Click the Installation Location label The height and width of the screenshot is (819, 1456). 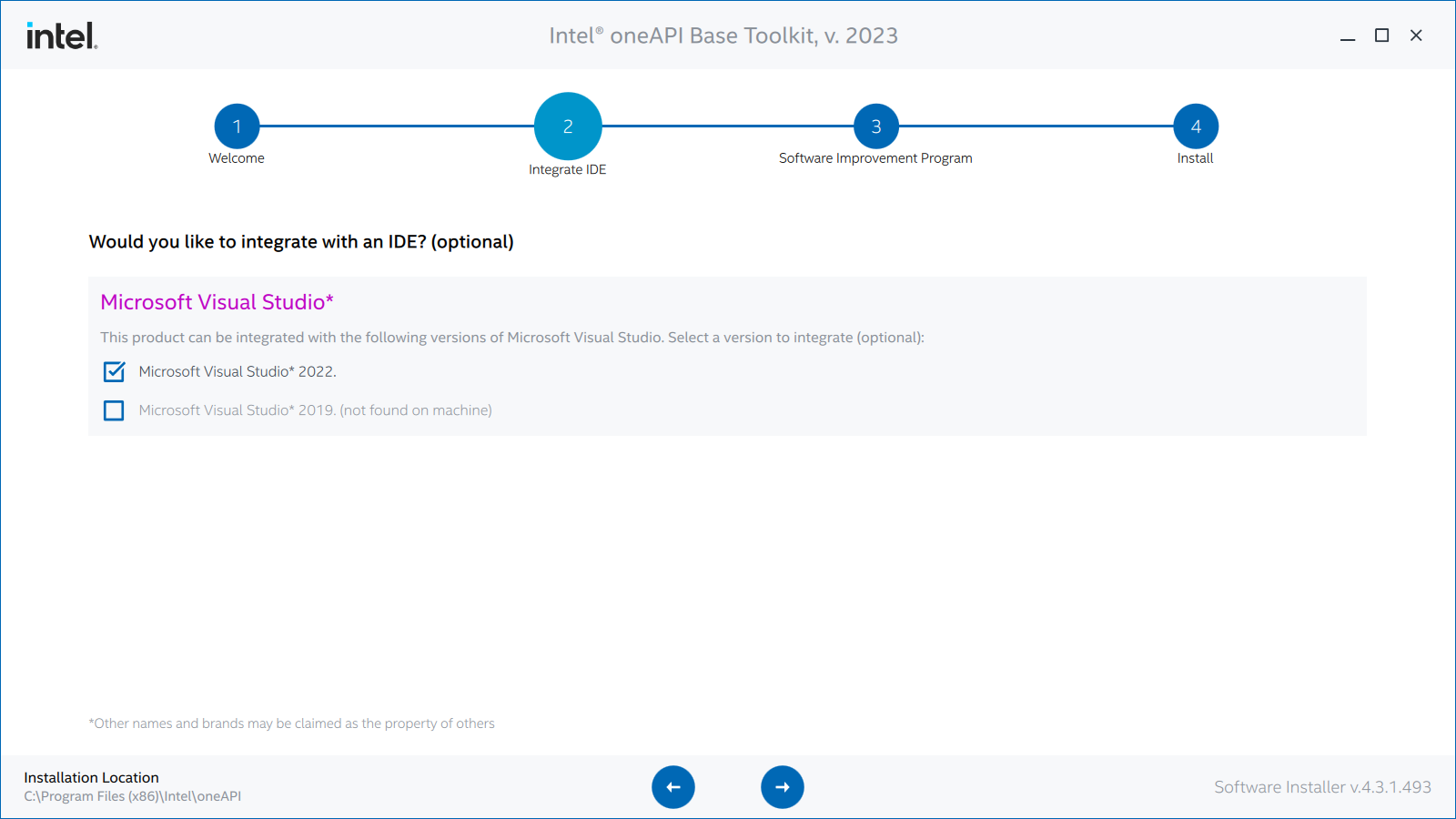pos(91,777)
